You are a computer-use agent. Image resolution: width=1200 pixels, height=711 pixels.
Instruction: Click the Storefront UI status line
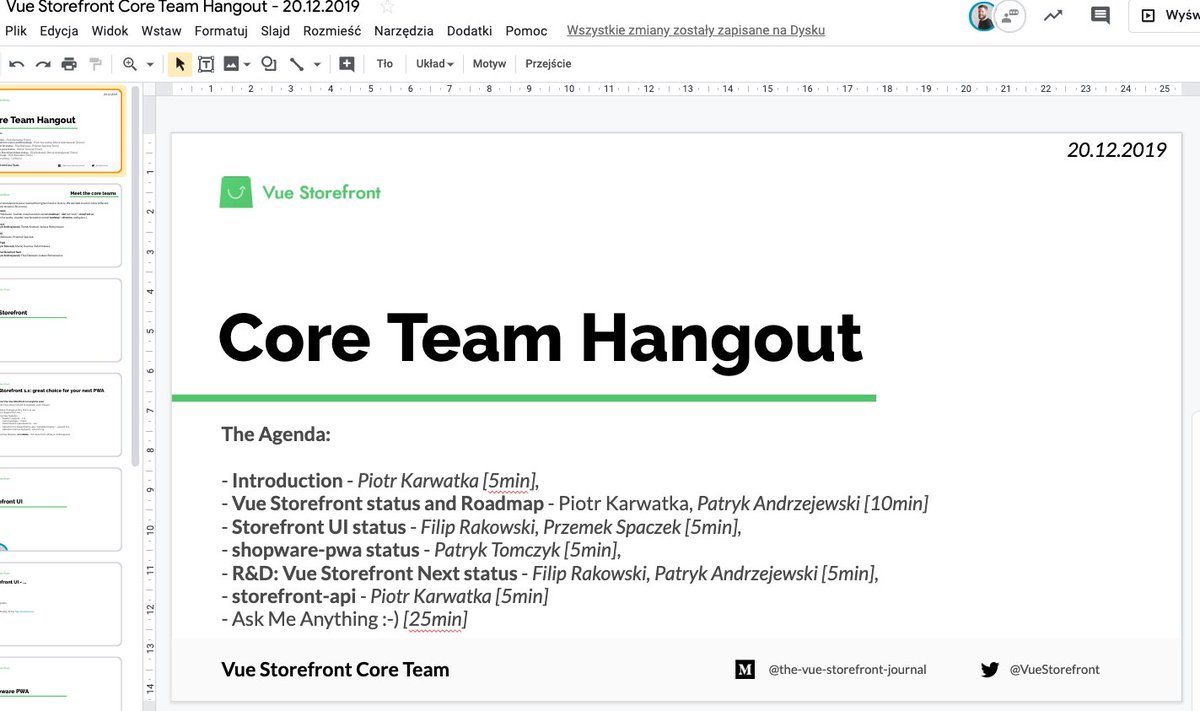[x=482, y=527]
